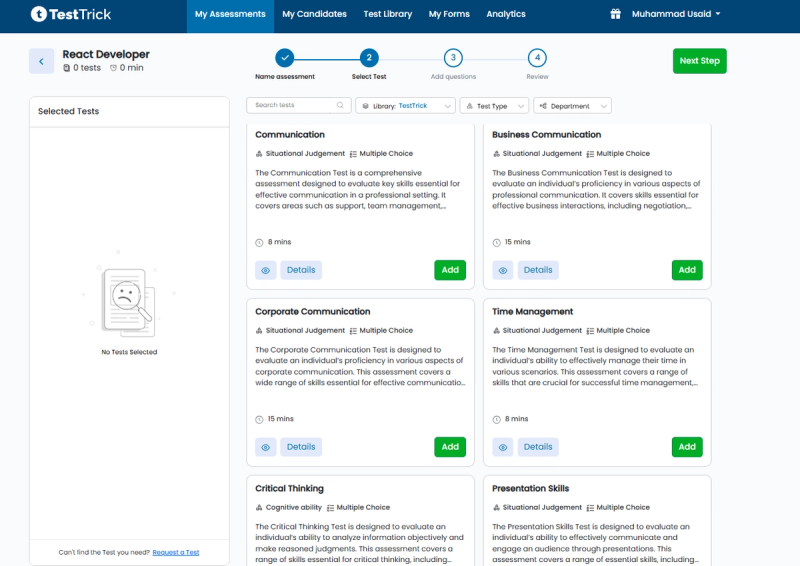This screenshot has width=800, height=566.
Task: Go back using the left chevron button
Action: point(41,61)
